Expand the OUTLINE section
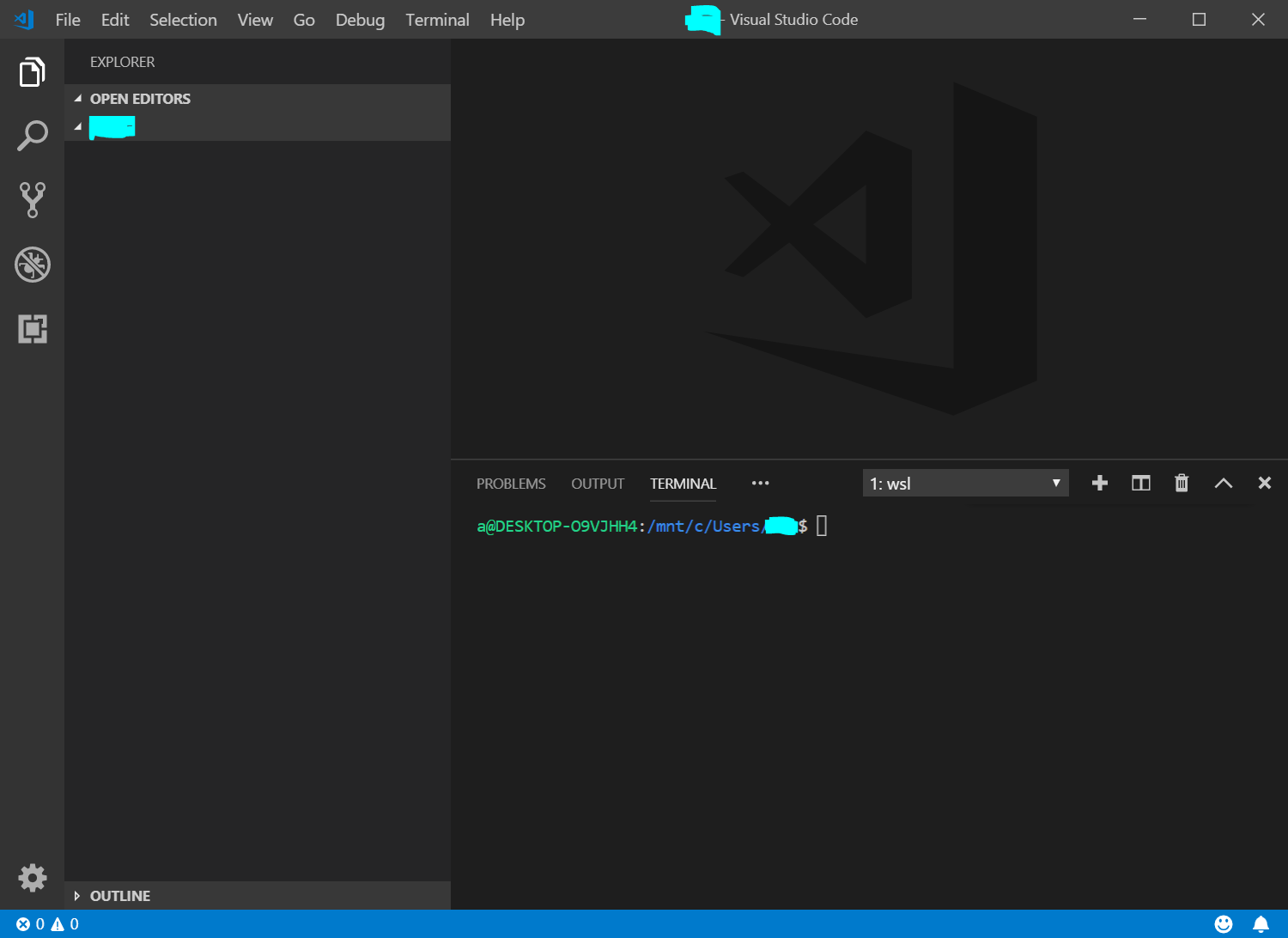 coord(258,896)
